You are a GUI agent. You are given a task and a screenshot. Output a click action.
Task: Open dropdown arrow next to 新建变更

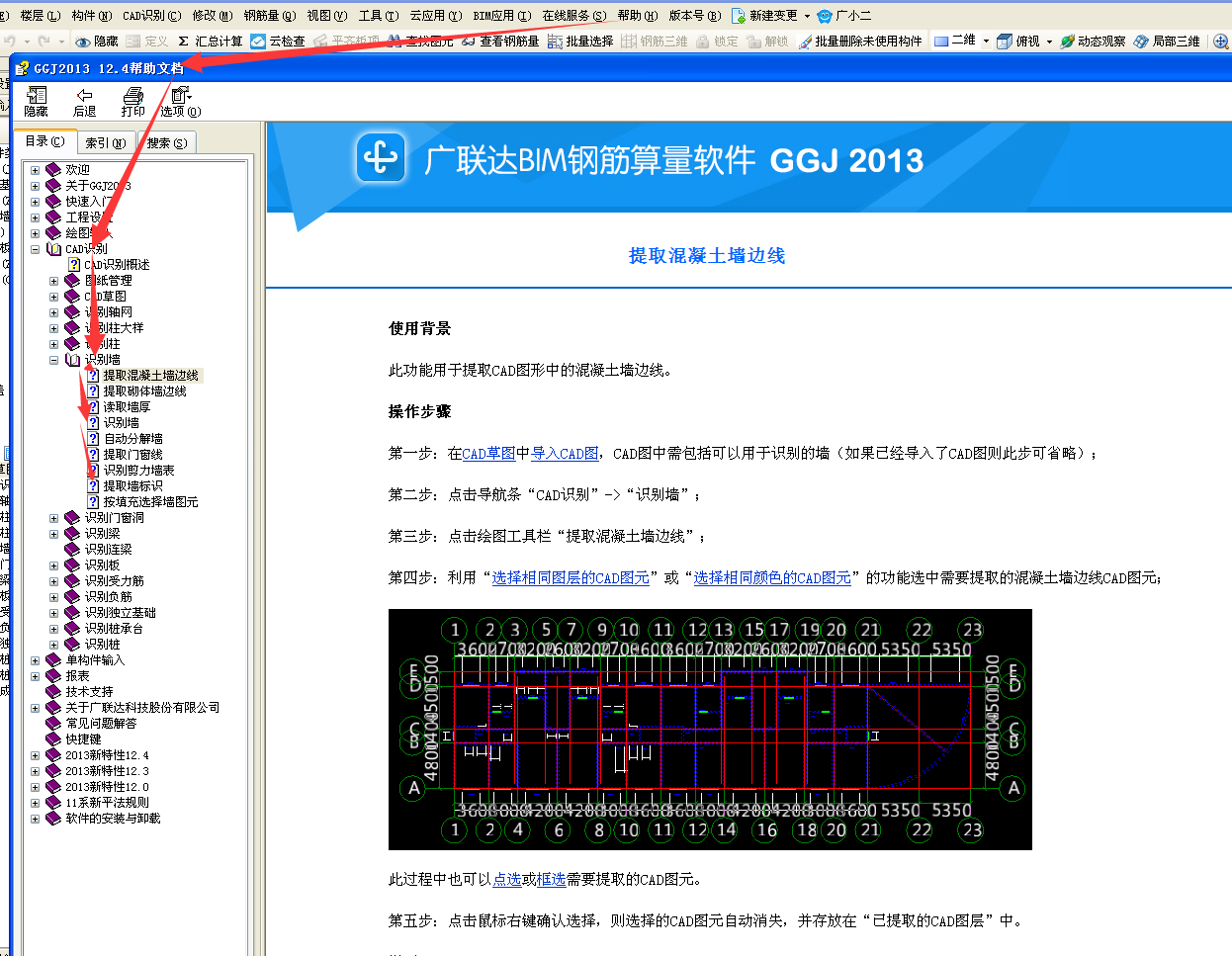tap(807, 16)
